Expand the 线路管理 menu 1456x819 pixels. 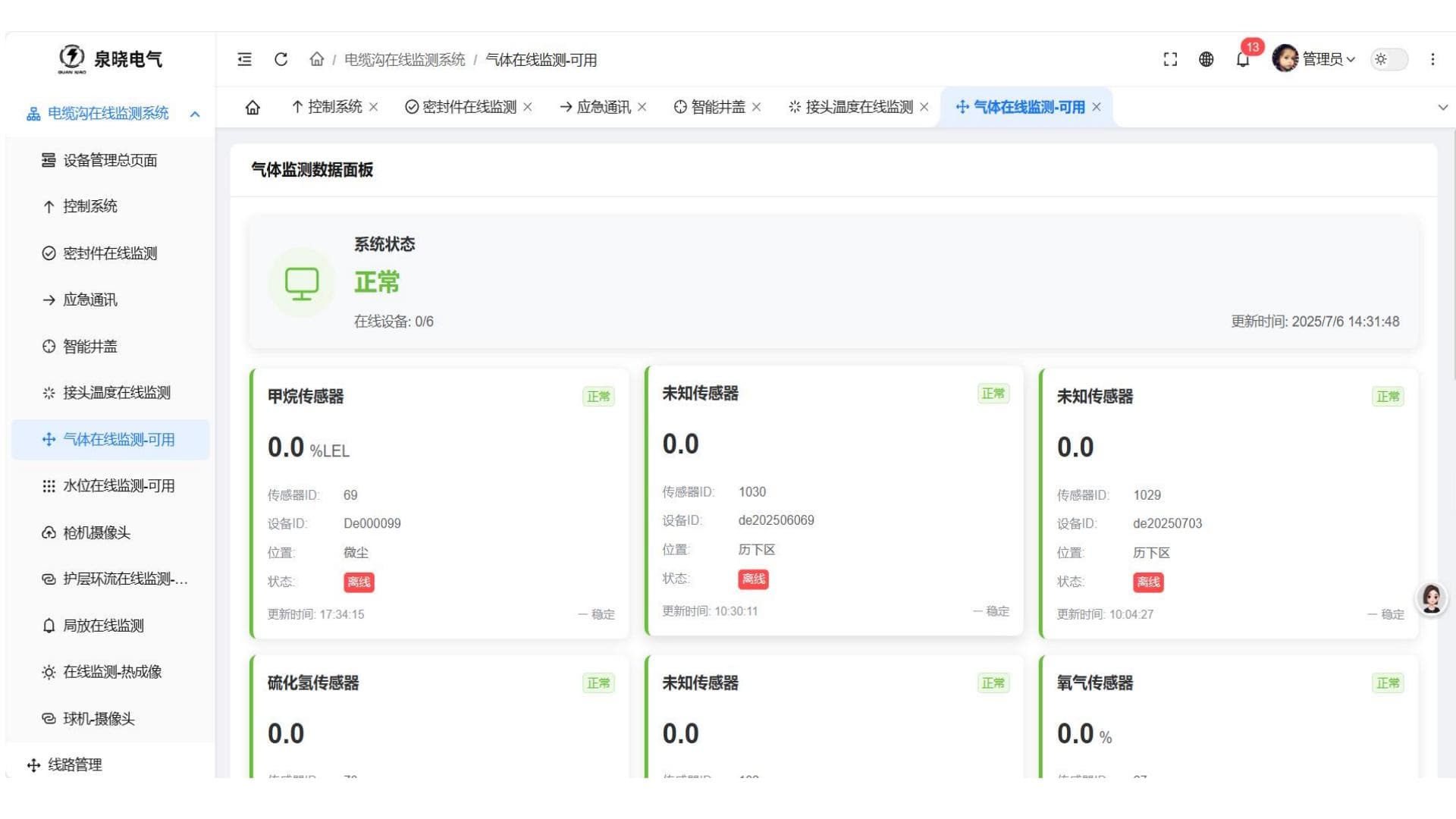110,764
